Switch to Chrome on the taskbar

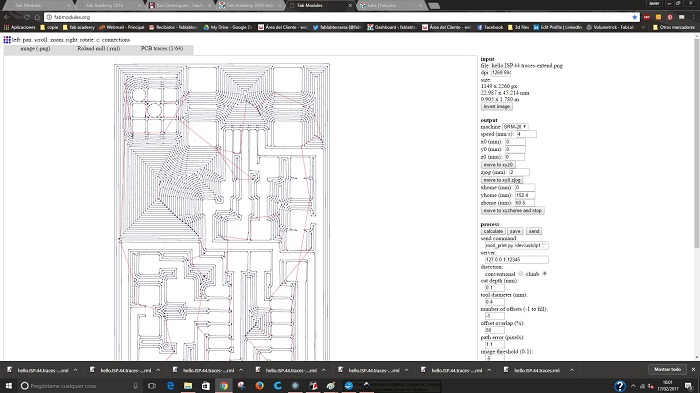tap(224, 385)
